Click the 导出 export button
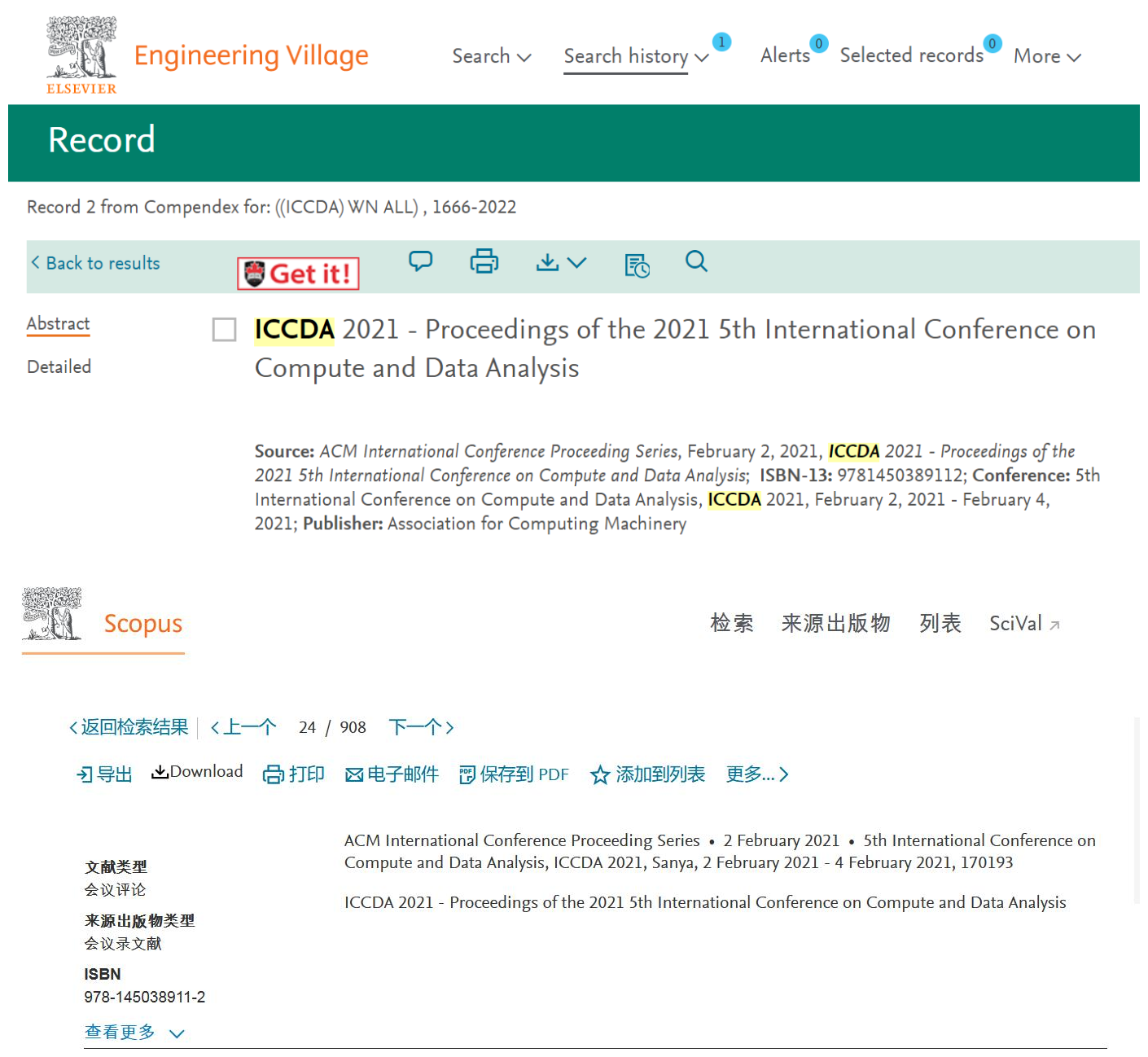1148x1057 pixels. pyautogui.click(x=104, y=774)
